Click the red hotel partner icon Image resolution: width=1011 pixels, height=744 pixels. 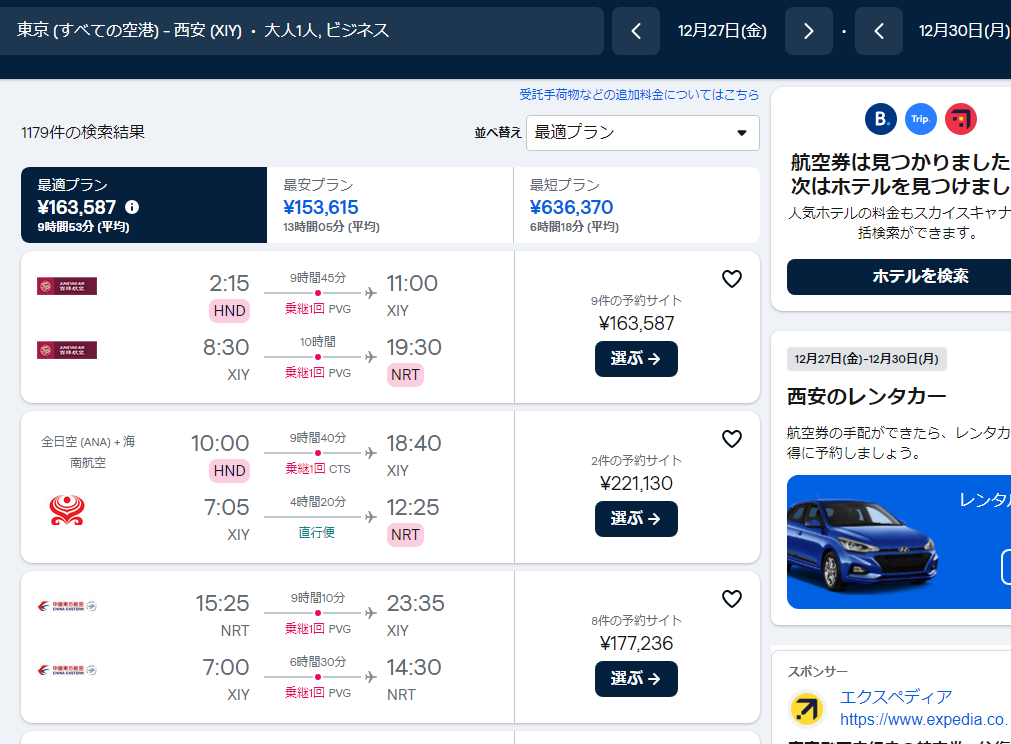point(961,119)
